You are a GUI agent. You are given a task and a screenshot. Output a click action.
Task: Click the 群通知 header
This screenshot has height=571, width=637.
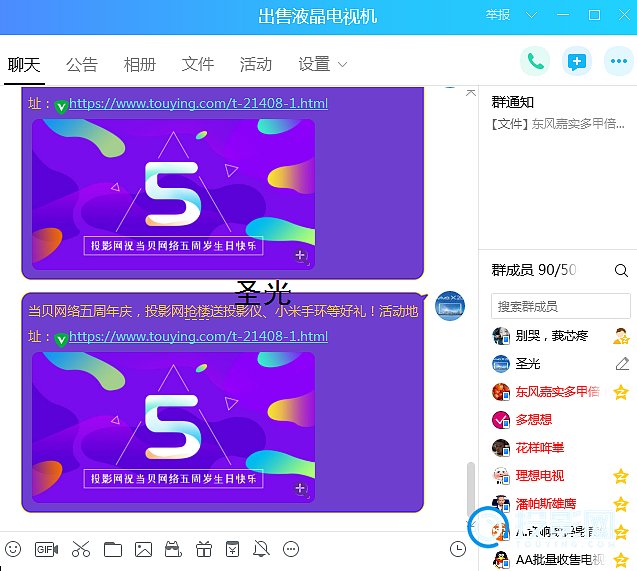coord(513,102)
